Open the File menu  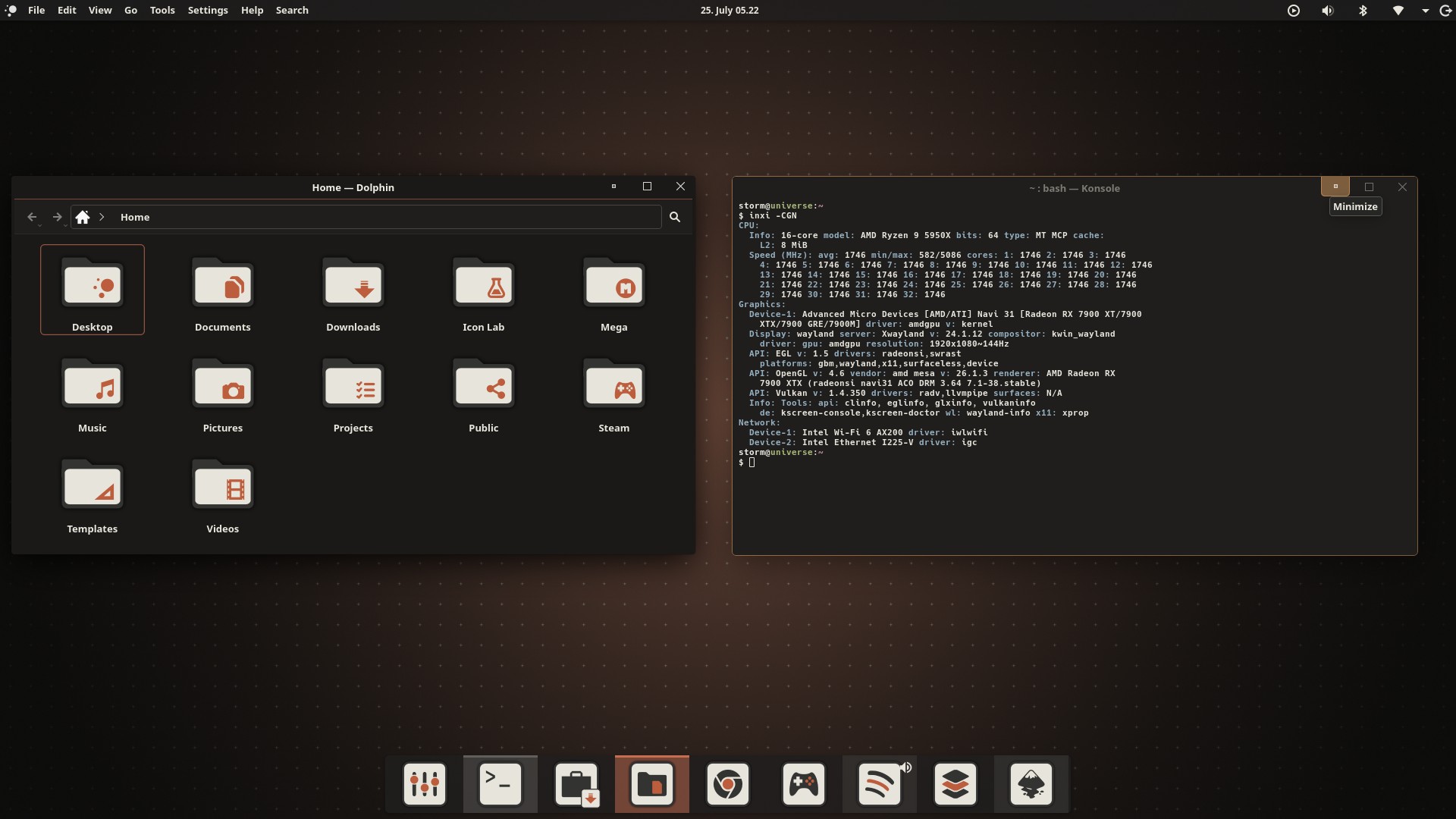coord(36,10)
